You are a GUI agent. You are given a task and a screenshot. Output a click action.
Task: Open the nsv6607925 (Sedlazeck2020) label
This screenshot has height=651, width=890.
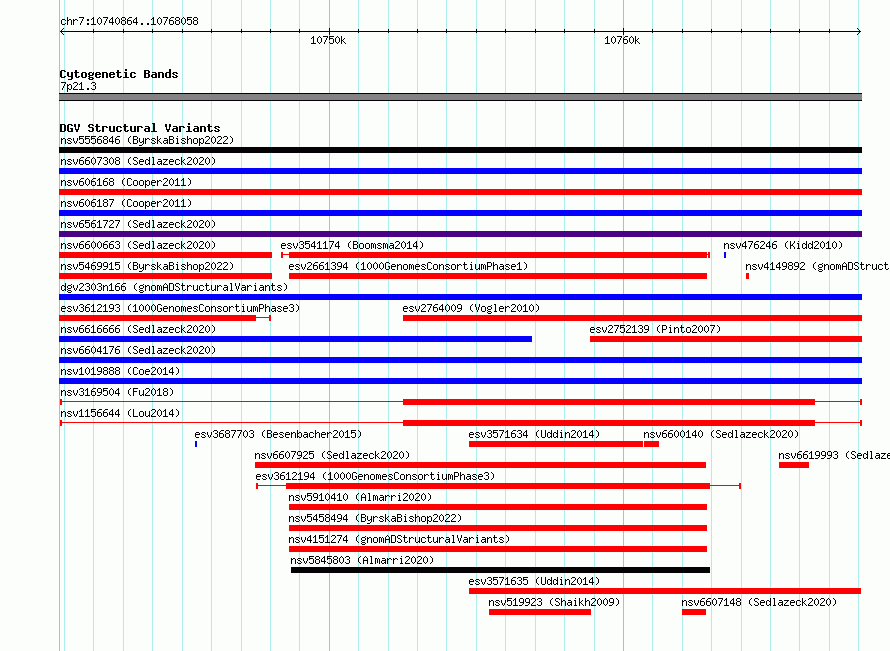[332, 455]
